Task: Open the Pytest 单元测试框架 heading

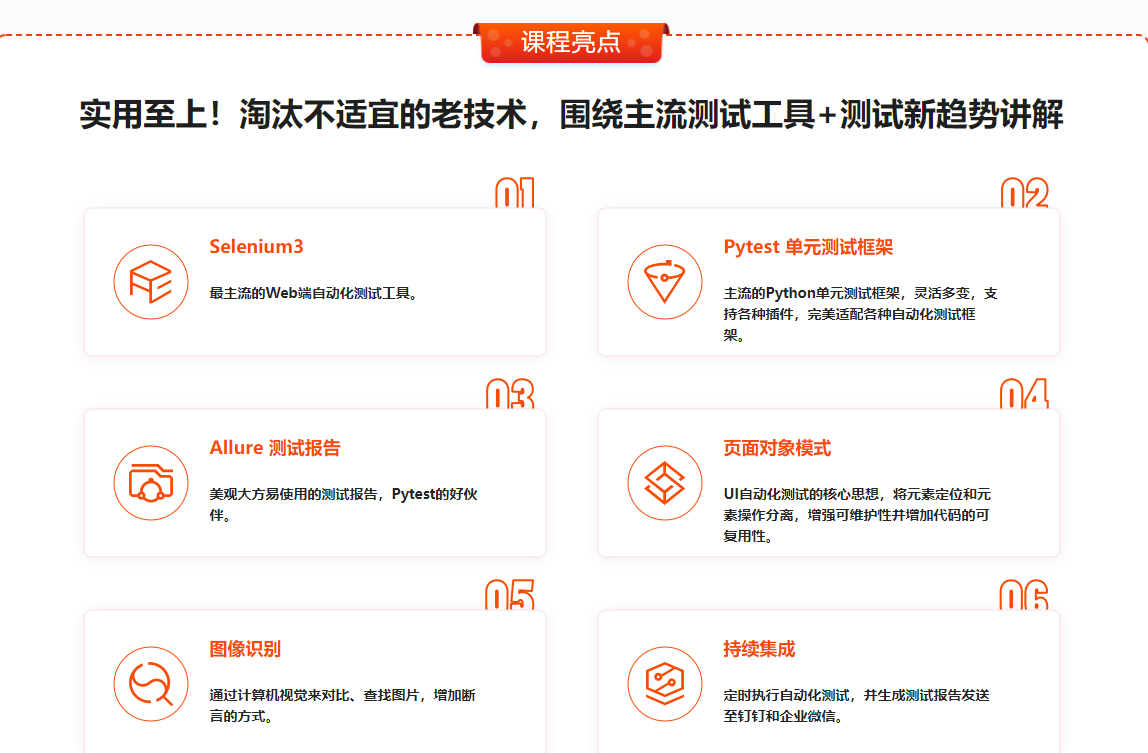Action: click(x=808, y=247)
